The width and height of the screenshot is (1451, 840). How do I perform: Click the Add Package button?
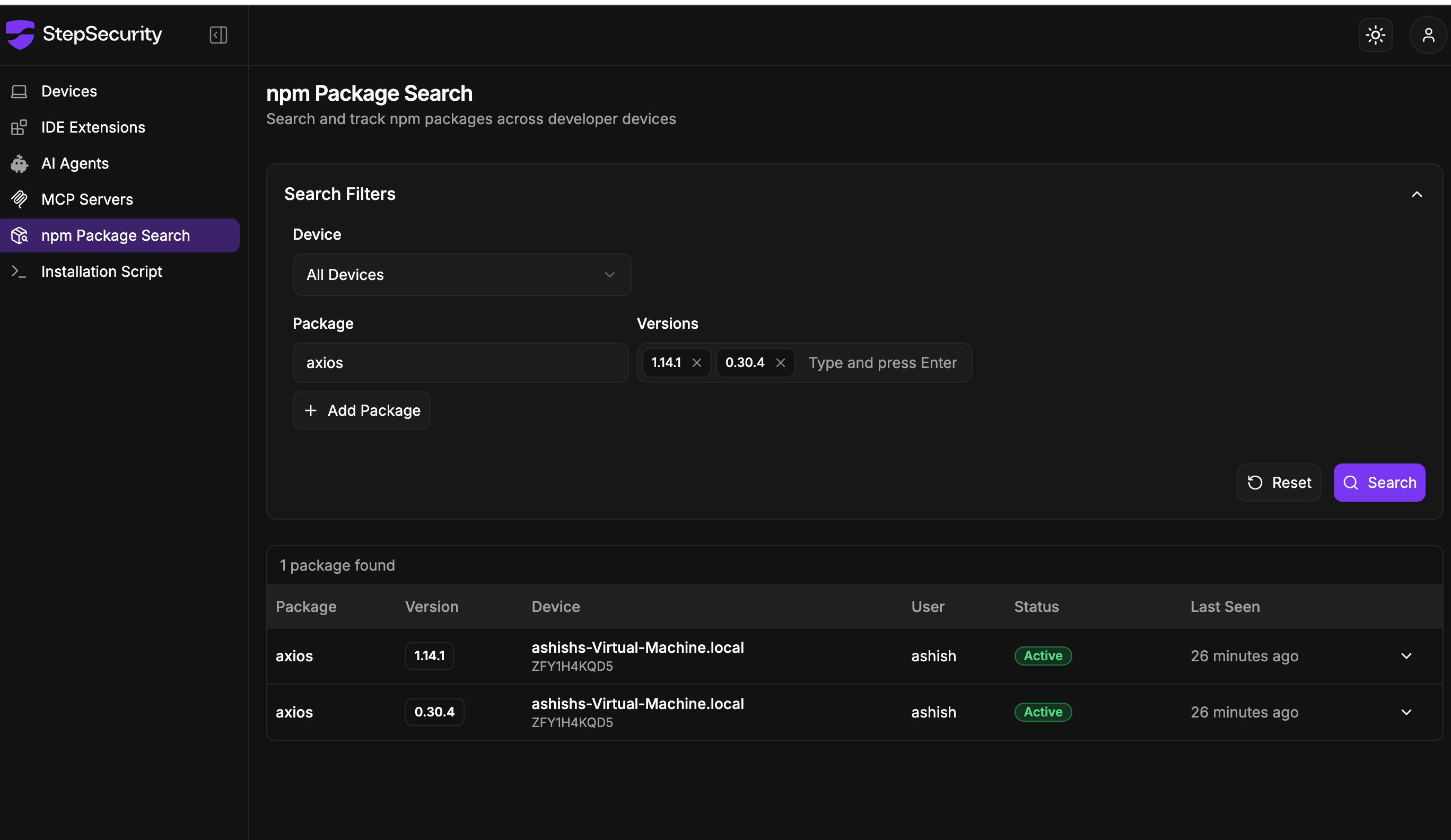(x=362, y=410)
